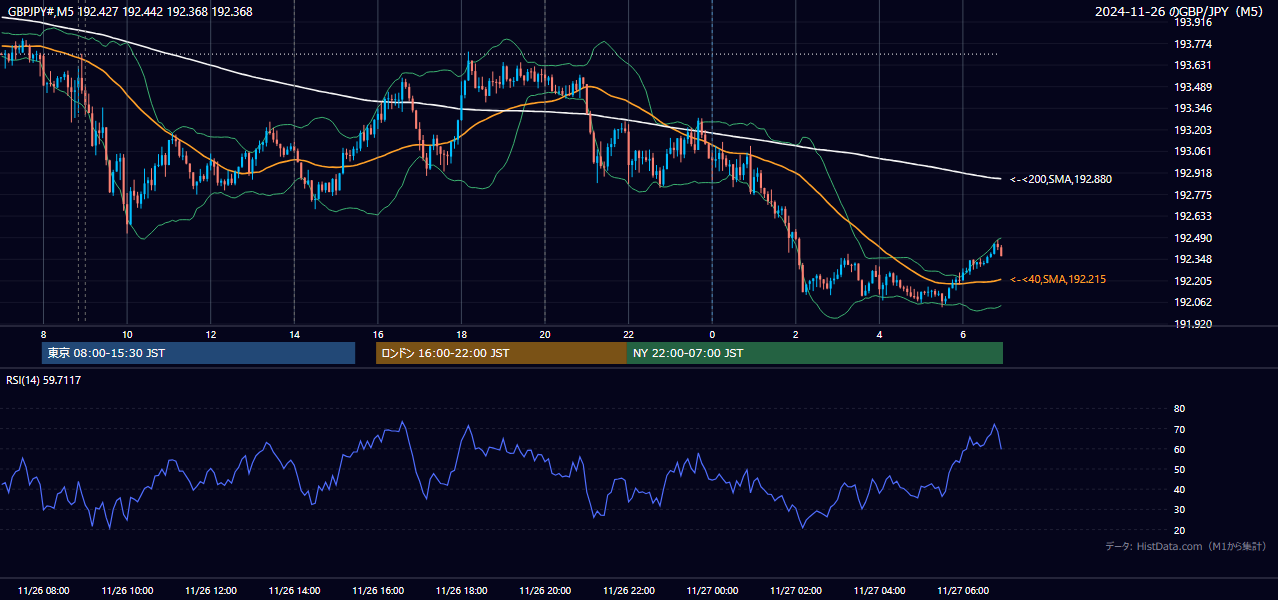
Task: Click the 11/26 20:00 date label
Action: [545, 591]
